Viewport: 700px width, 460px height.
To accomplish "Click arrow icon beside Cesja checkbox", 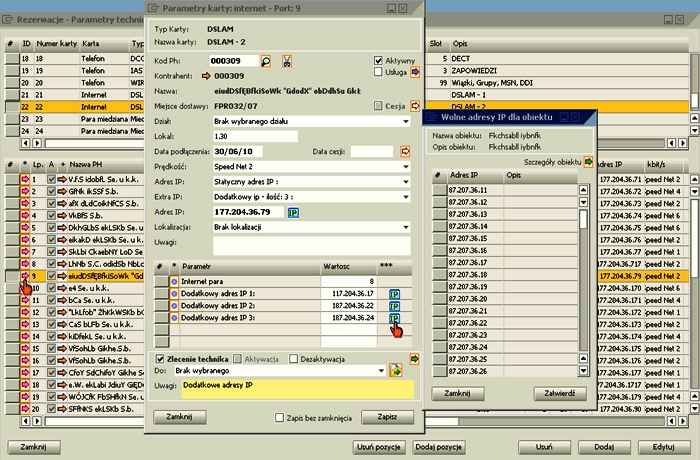I will click(415, 106).
